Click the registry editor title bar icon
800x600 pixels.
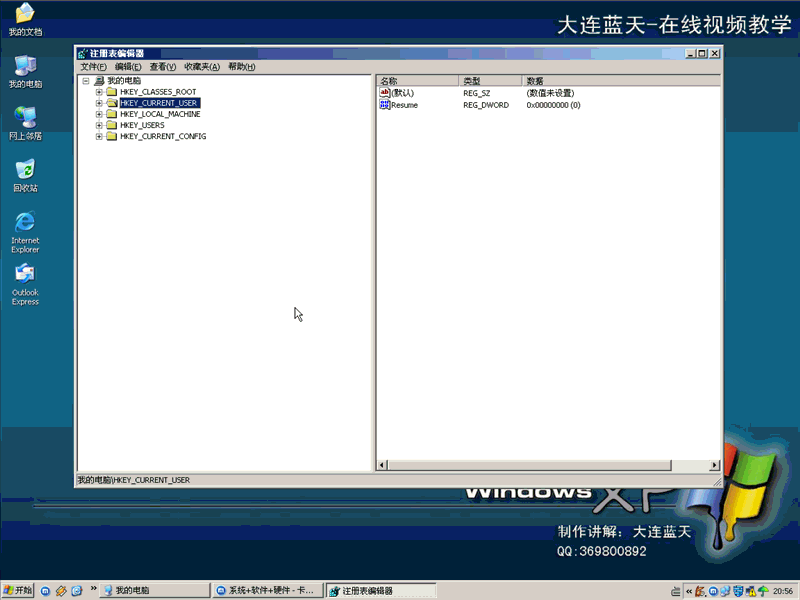tap(83, 54)
